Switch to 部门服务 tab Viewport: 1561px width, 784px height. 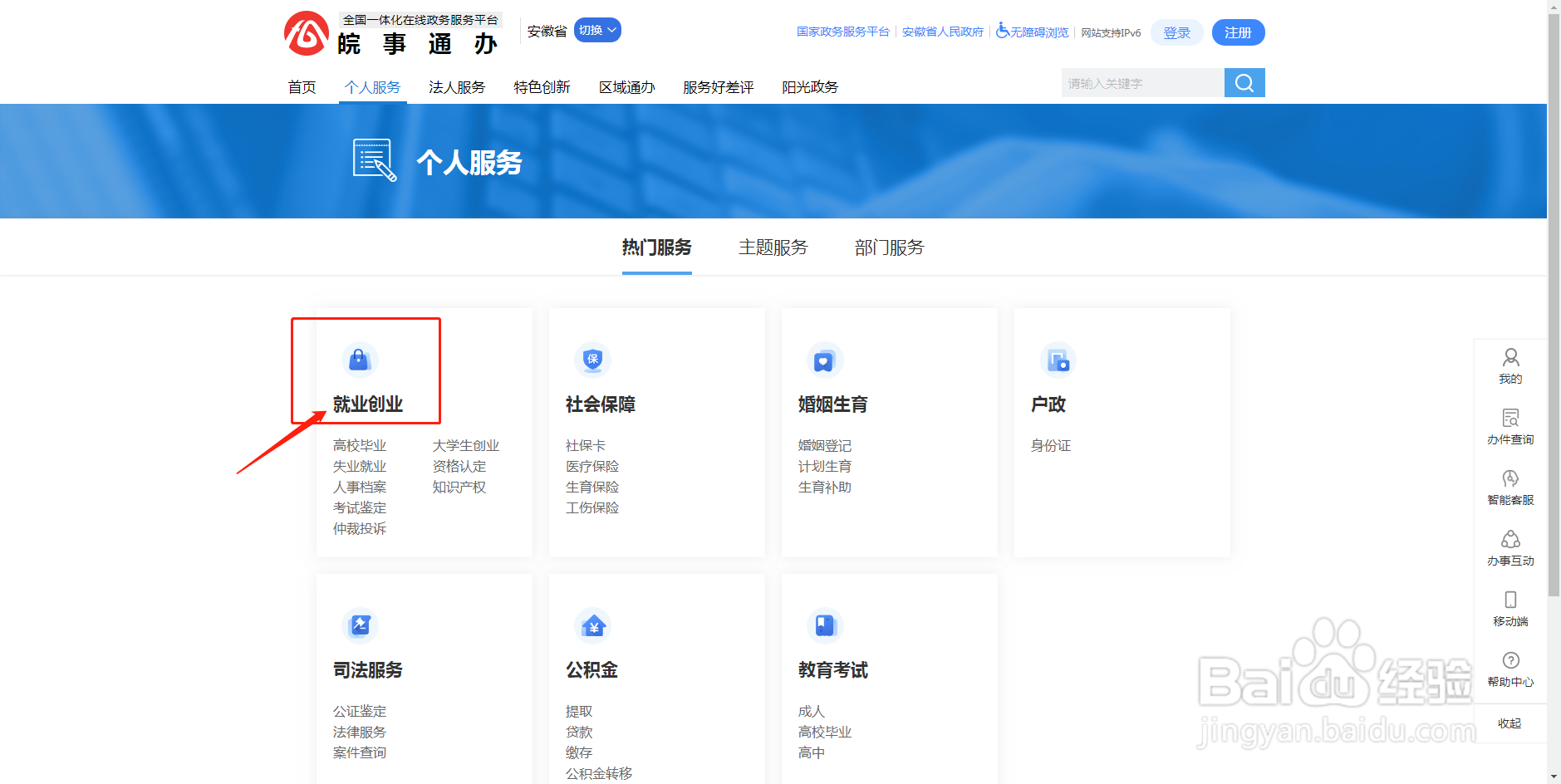[x=889, y=247]
